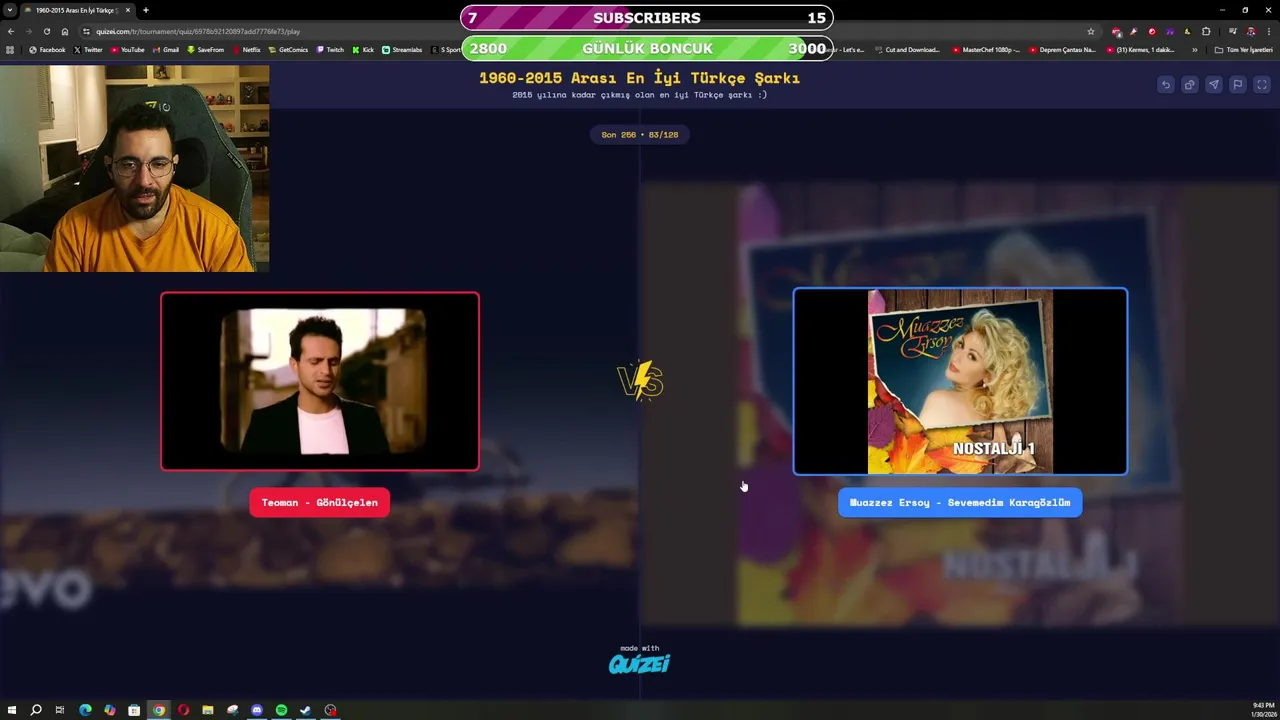Click the Muazzez Ersoy Nostalji 1 thumbnail
The height and width of the screenshot is (720, 1280).
click(x=960, y=381)
